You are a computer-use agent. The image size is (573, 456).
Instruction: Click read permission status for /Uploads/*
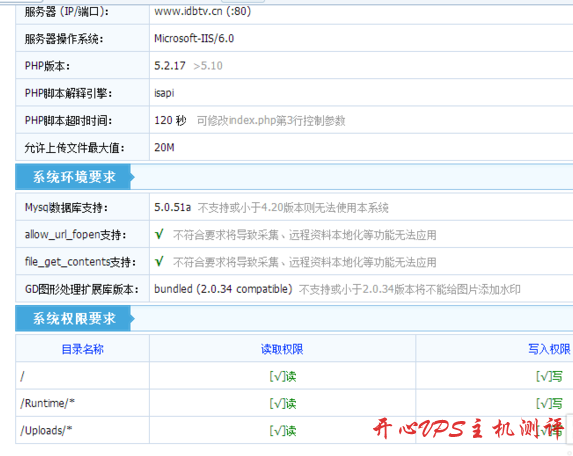[282, 431]
